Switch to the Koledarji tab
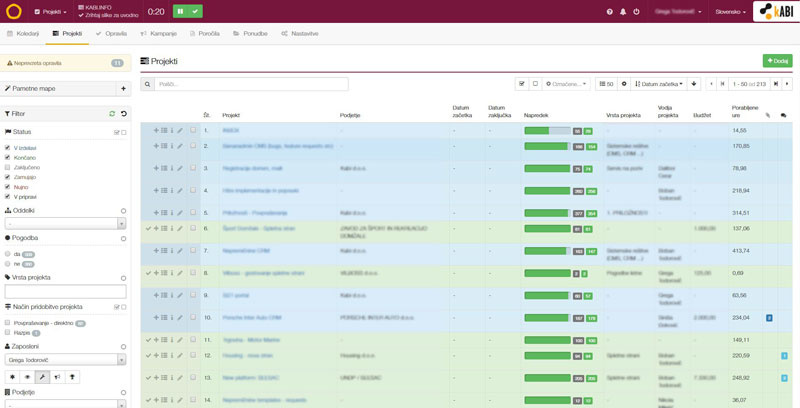 tap(23, 33)
